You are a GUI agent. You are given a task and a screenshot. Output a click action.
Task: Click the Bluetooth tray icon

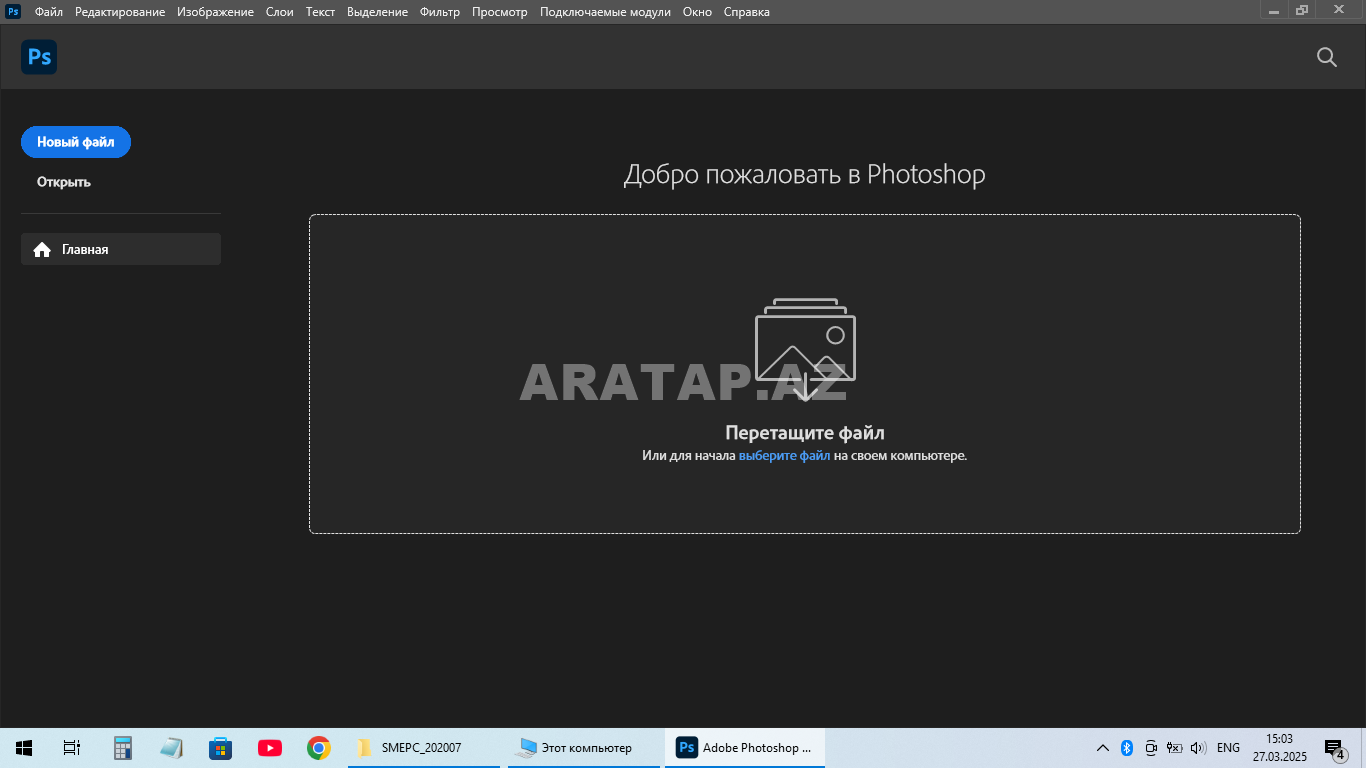pyautogui.click(x=1126, y=748)
